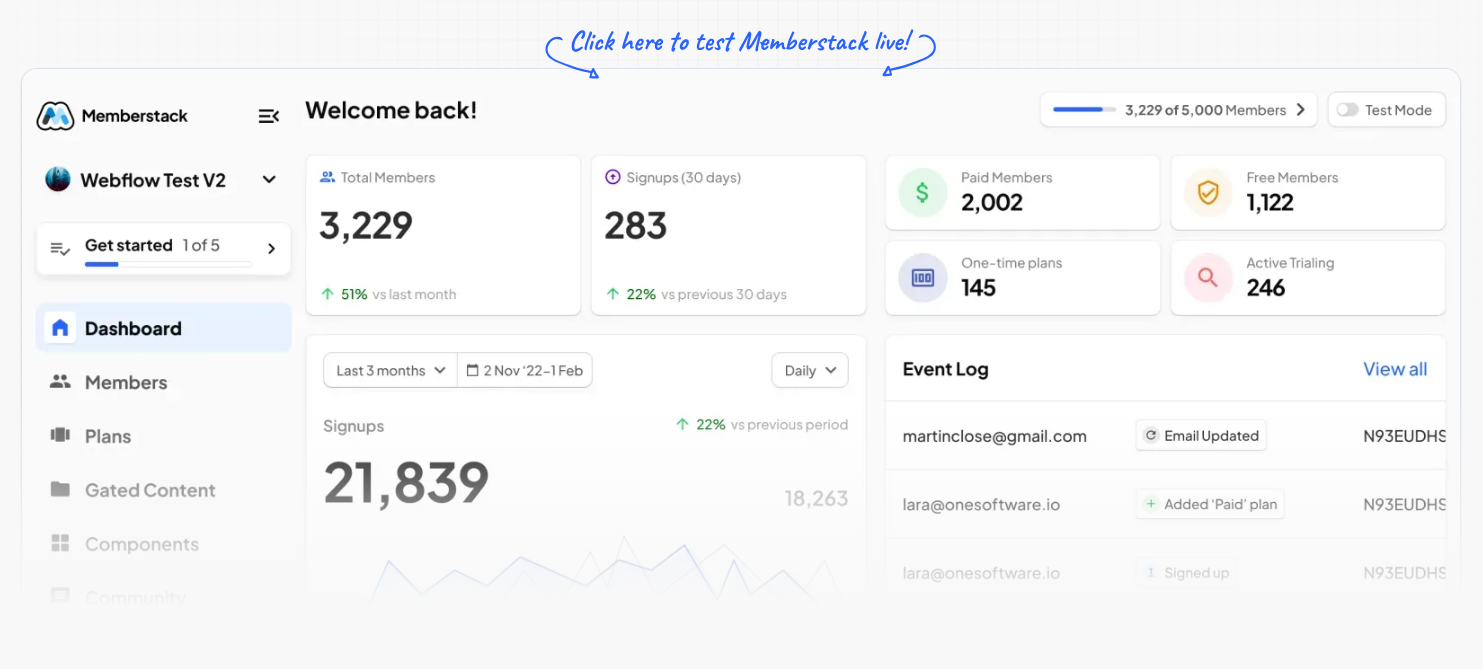
Task: Open the Daily interval dropdown
Action: pos(810,370)
